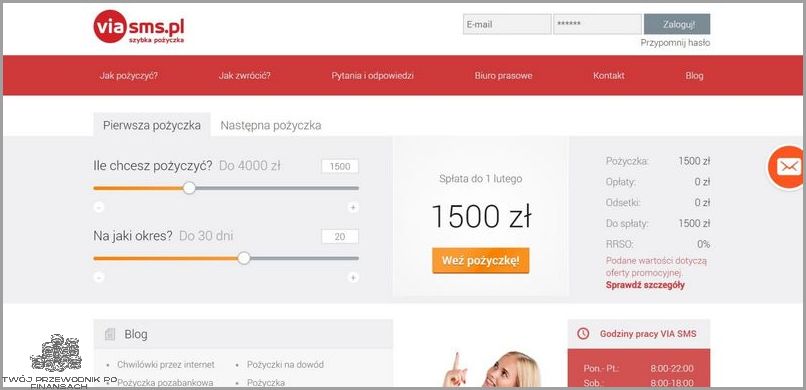
Task: Click the Godziny pracy VIA SMS heading
Action: 648,333
